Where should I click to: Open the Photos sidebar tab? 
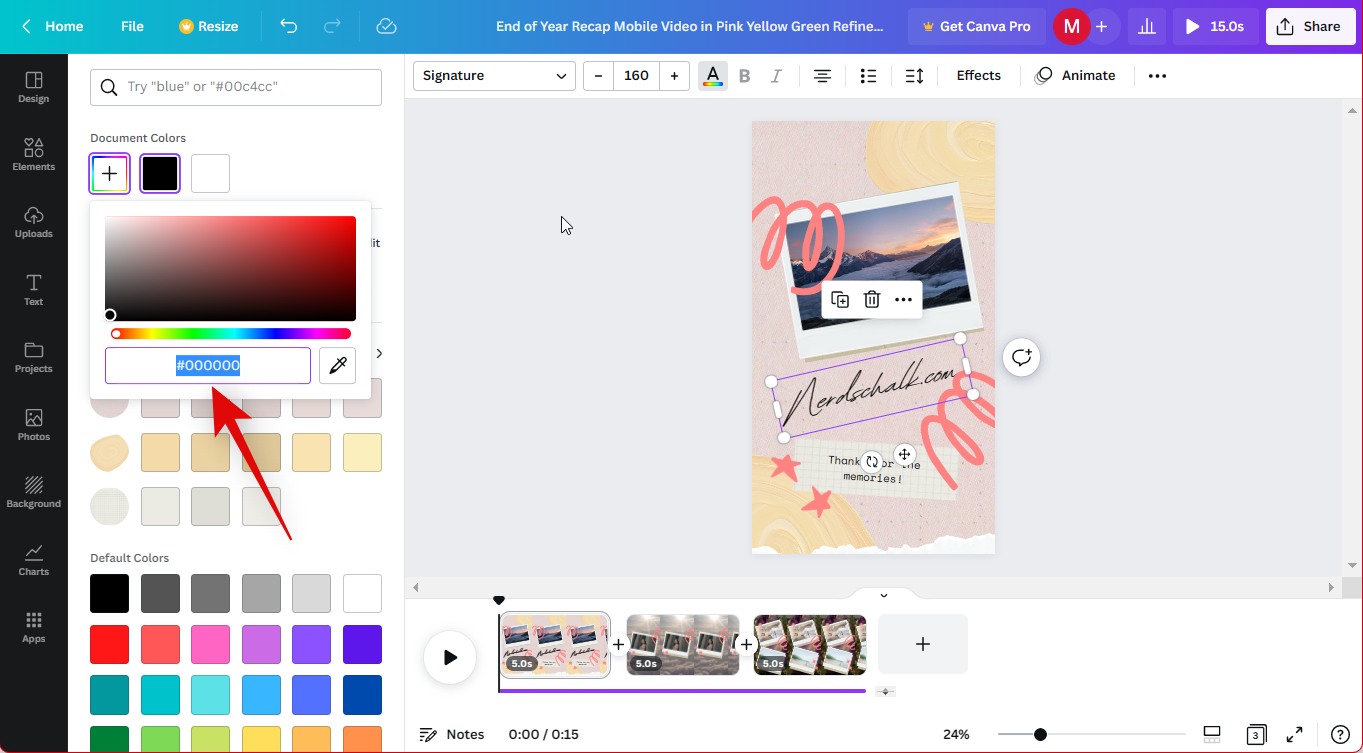pyautogui.click(x=33, y=424)
